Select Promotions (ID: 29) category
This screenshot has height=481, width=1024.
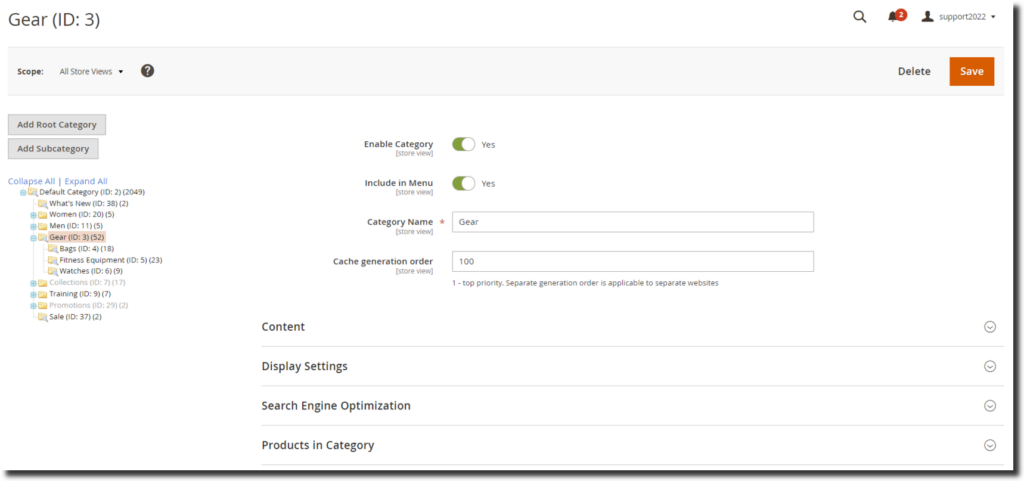tap(89, 305)
